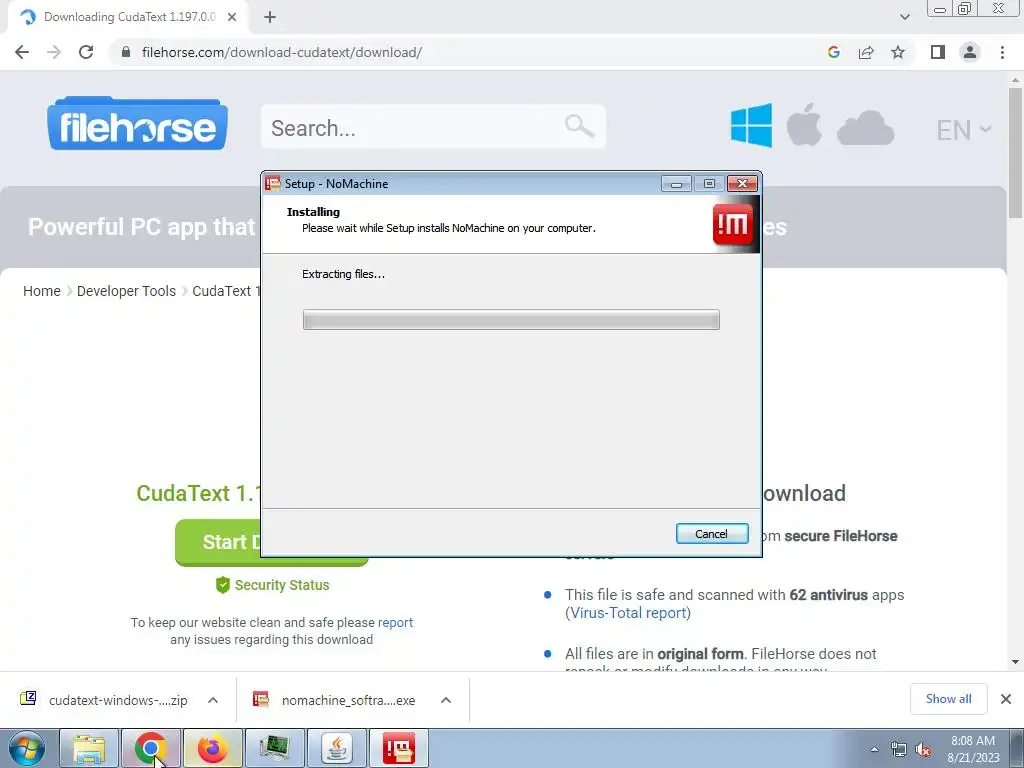
Task: Click the Extracting files status text
Action: pos(343,274)
